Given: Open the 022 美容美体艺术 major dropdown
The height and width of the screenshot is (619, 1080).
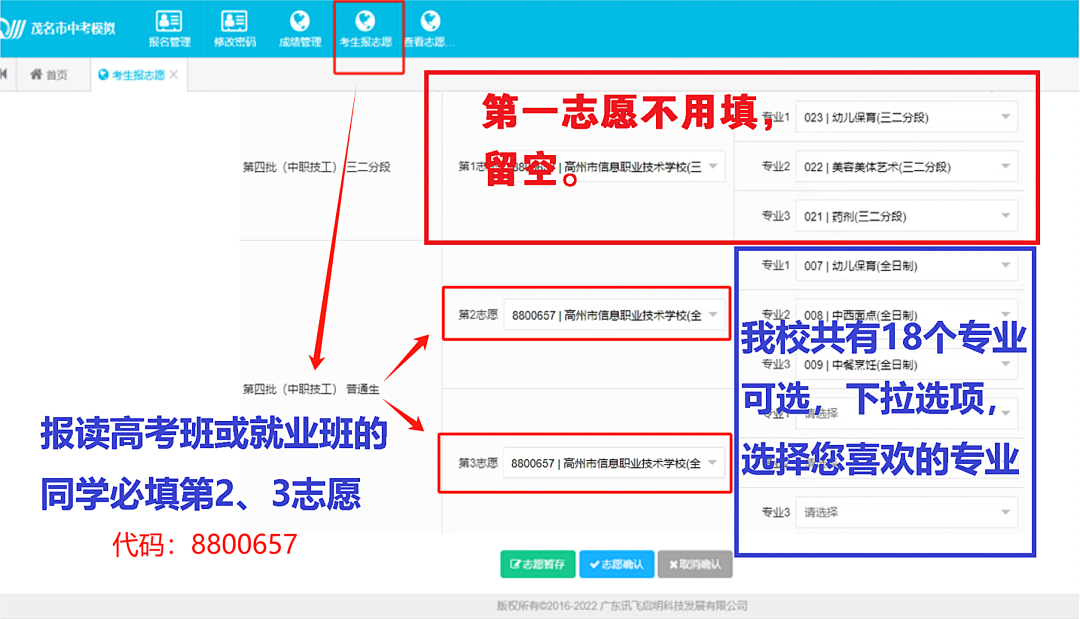Looking at the screenshot, I should click(905, 166).
